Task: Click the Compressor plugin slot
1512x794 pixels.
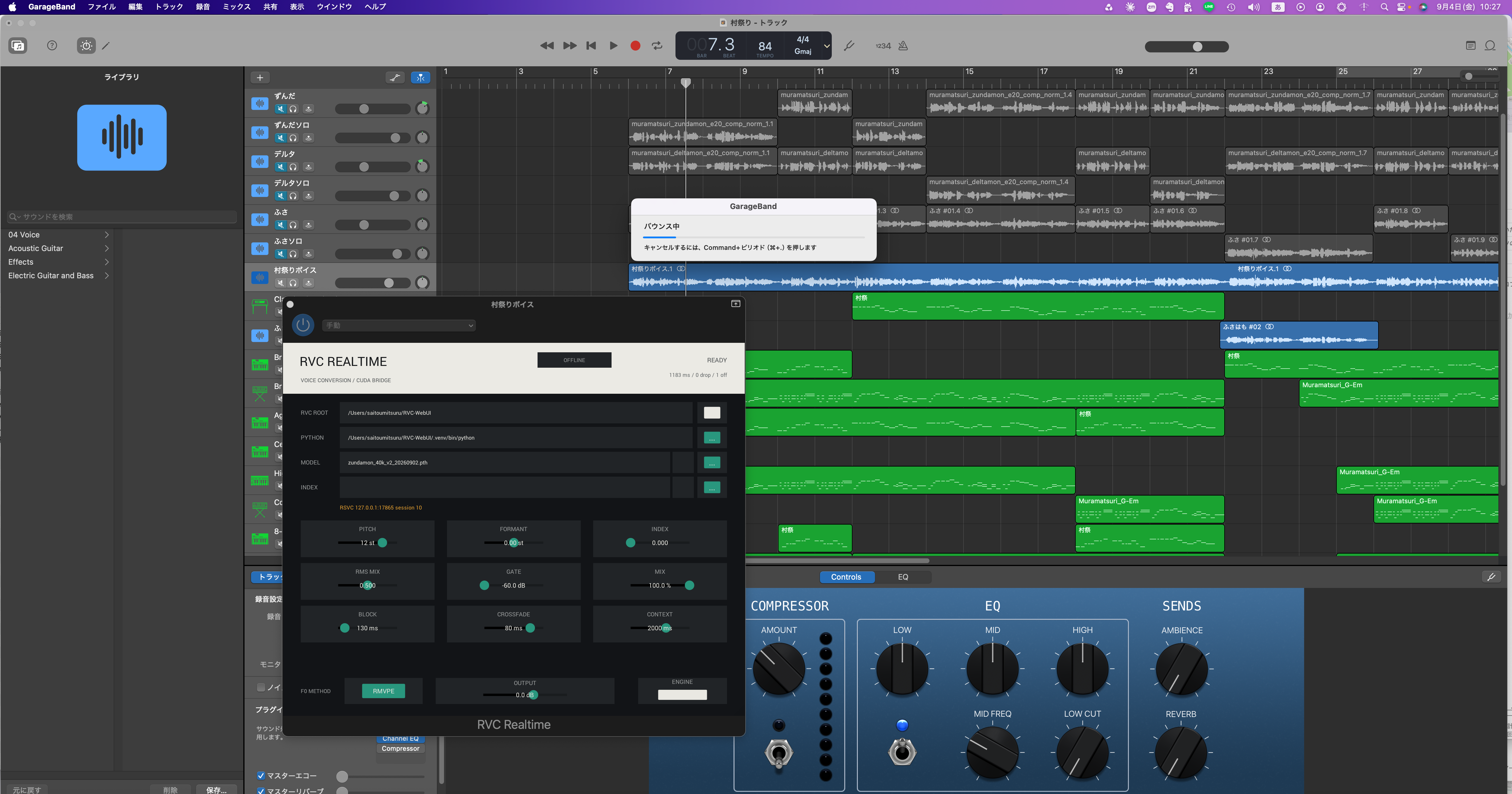Action: point(400,749)
